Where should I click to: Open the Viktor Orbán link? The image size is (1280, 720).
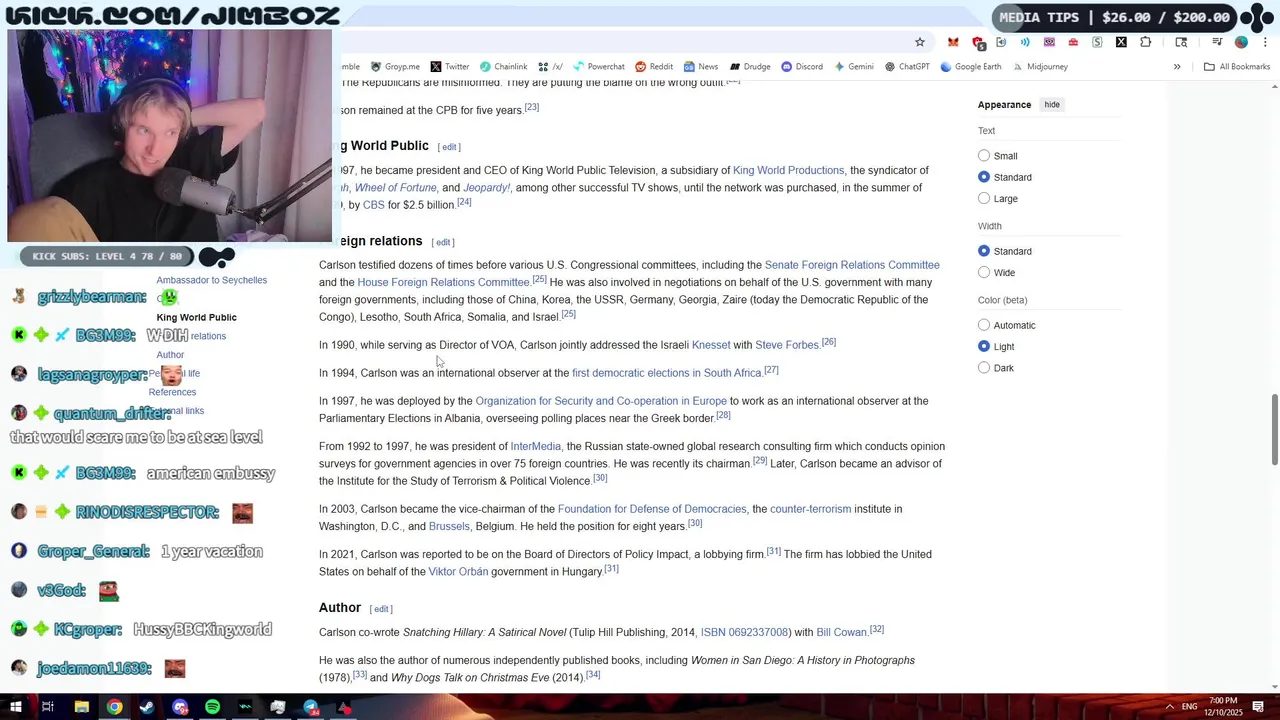tap(458, 572)
